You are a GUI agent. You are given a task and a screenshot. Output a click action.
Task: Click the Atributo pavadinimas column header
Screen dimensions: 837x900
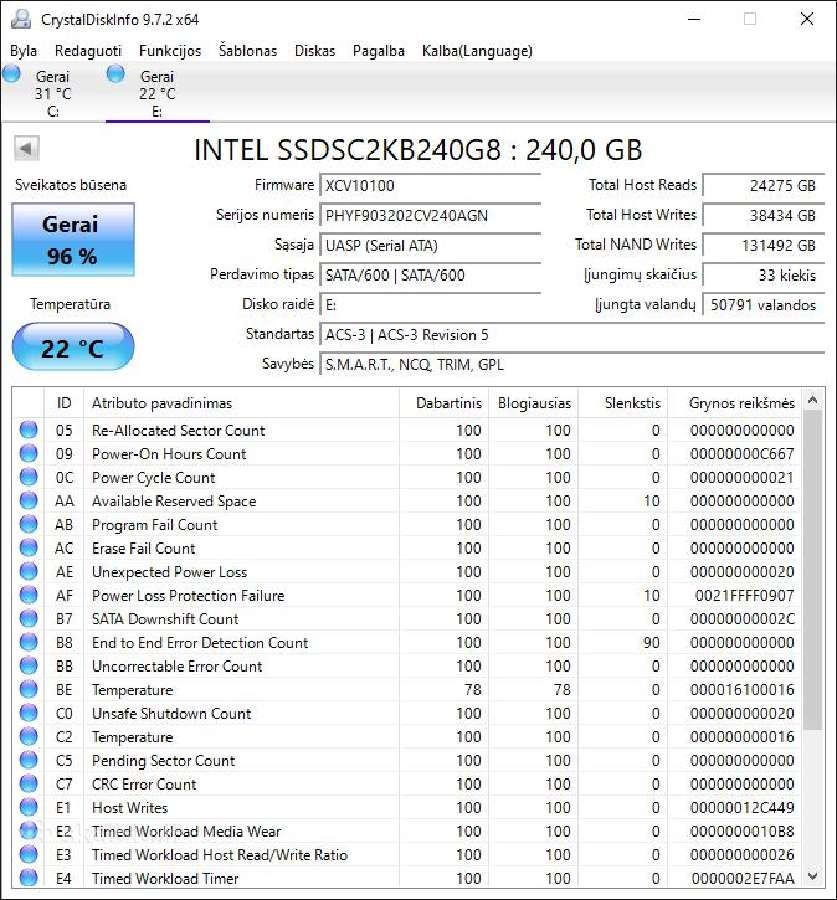(241, 403)
